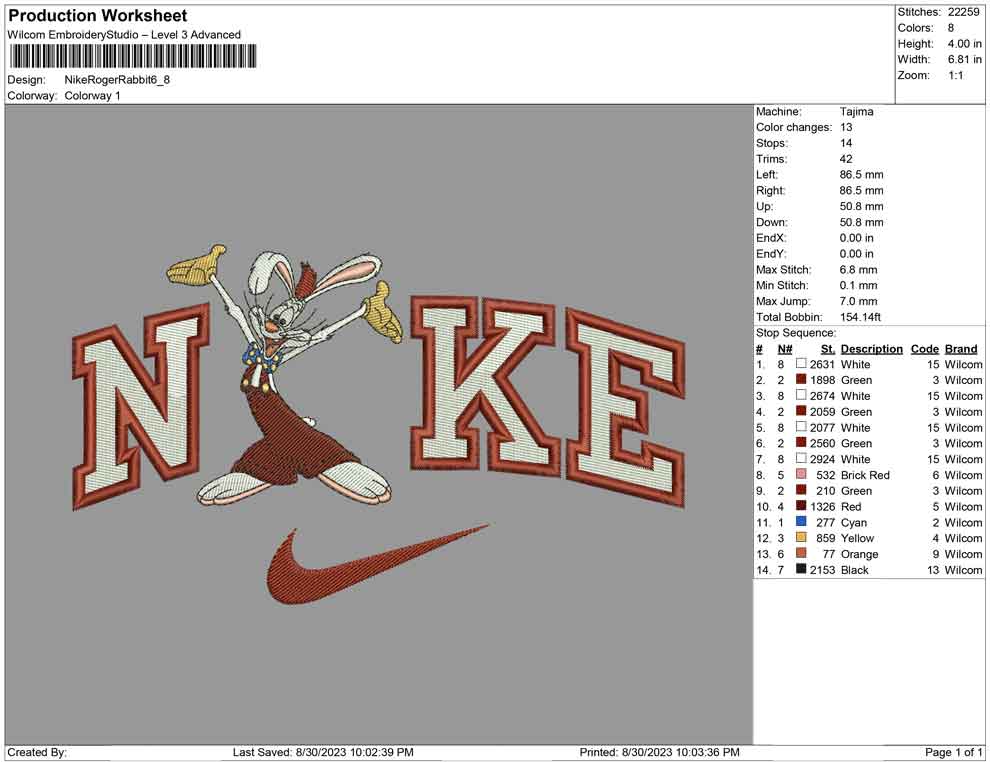Click the Orange swatch in row 13
The width and height of the screenshot is (990, 762).
click(x=801, y=553)
